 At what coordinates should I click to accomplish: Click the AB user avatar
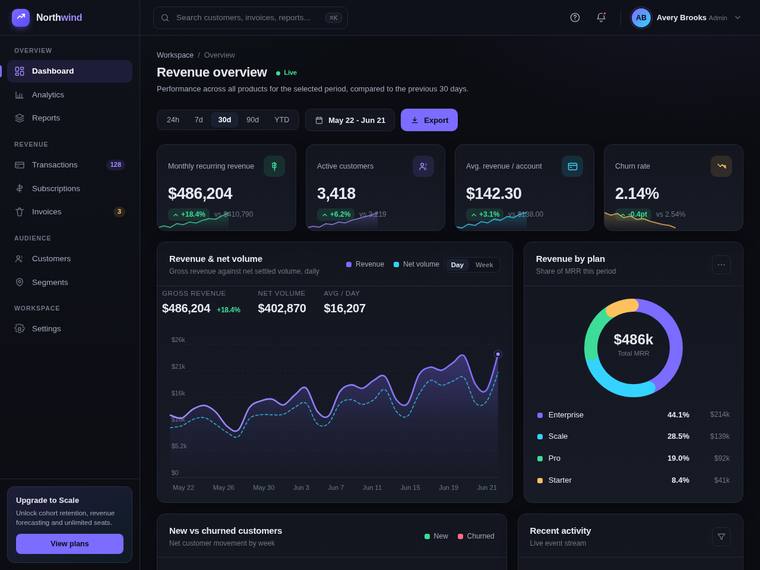[641, 17]
